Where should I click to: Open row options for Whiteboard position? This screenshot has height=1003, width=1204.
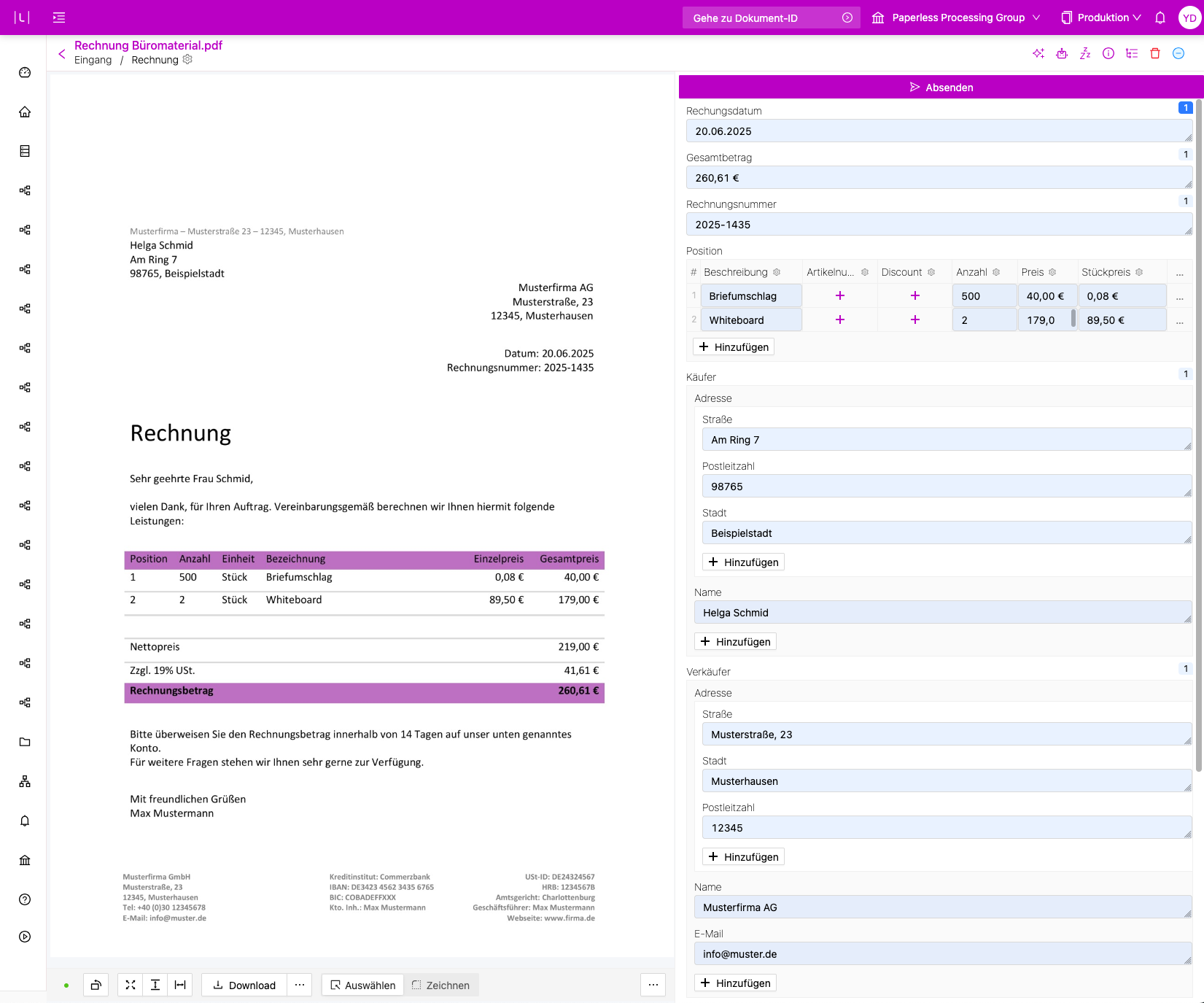click(x=1180, y=320)
